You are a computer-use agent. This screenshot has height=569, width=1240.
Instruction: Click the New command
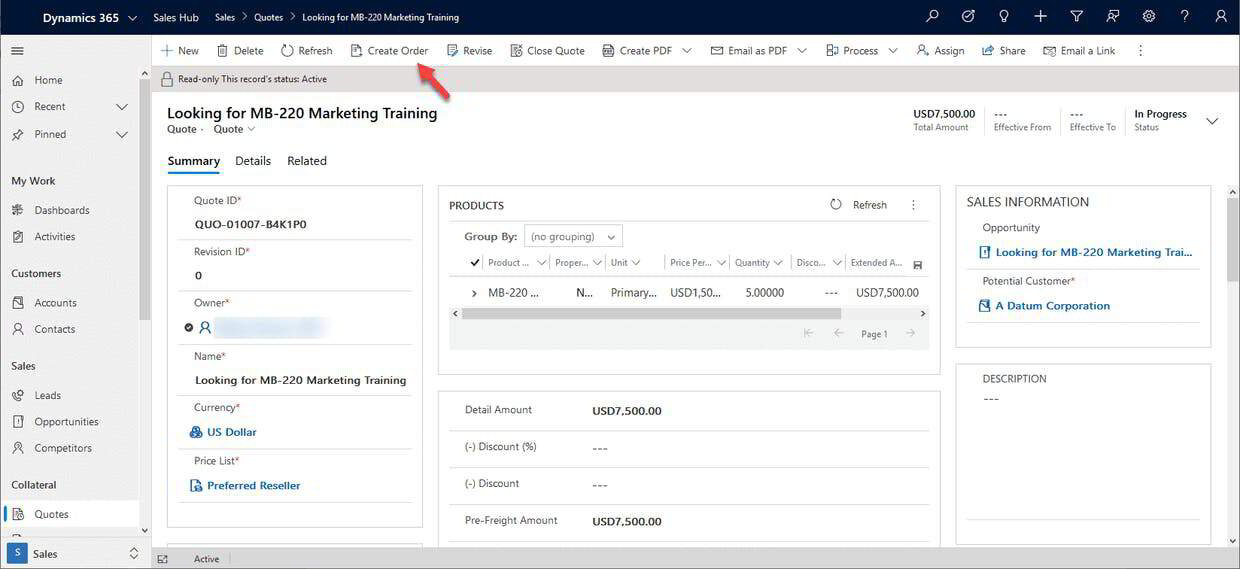point(180,51)
